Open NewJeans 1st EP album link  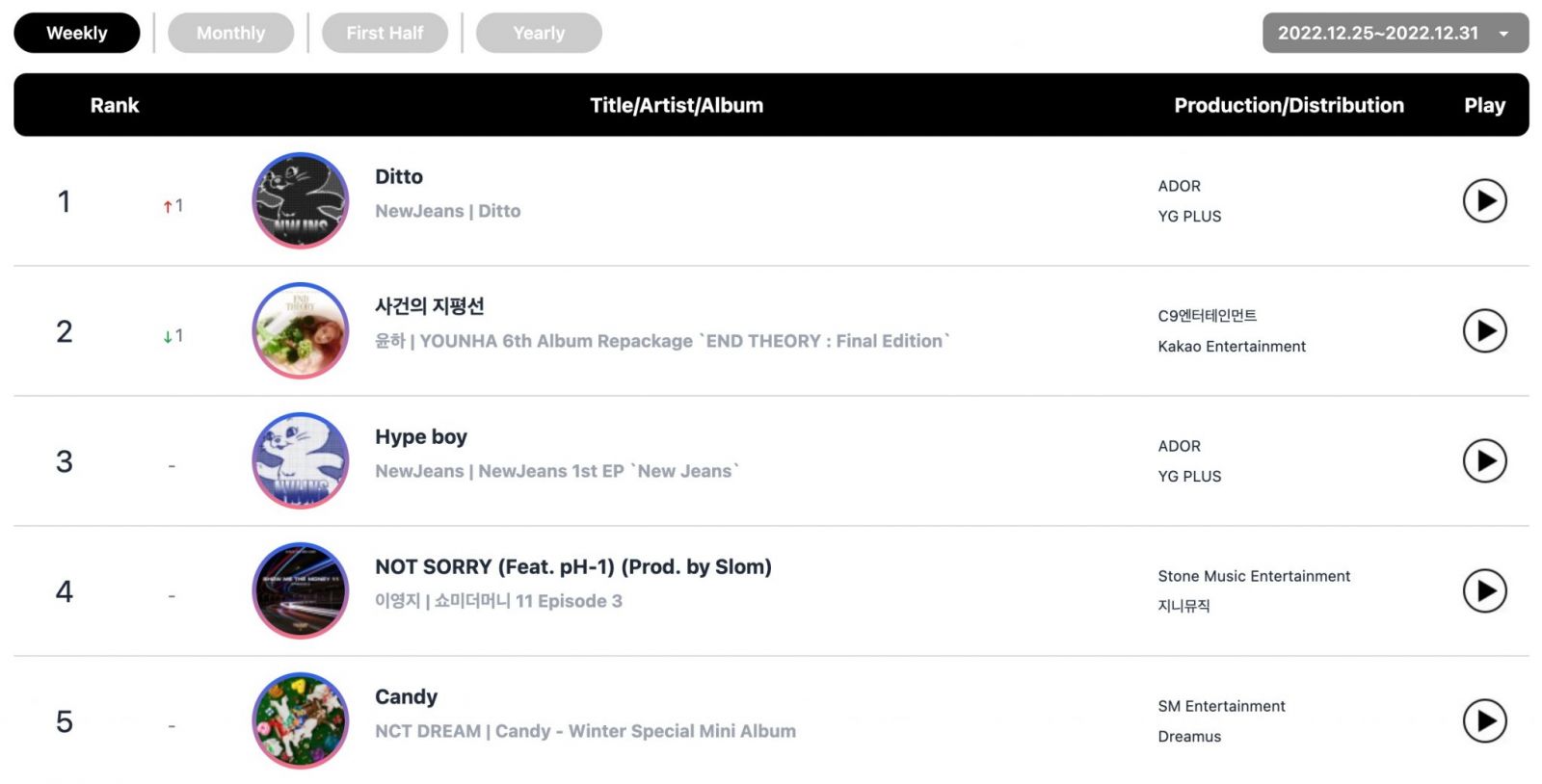click(609, 471)
